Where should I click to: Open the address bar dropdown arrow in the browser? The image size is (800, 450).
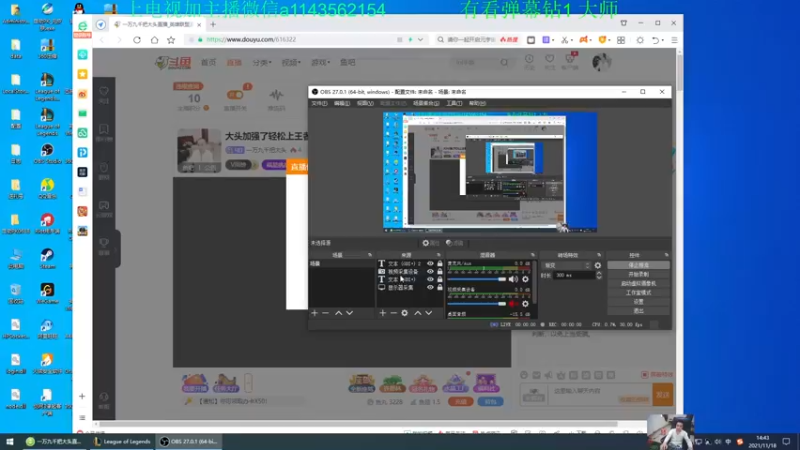(x=420, y=40)
